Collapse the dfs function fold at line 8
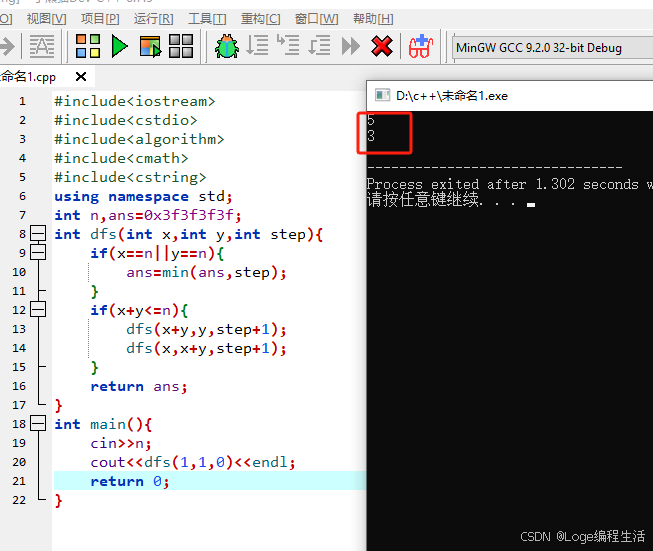The height and width of the screenshot is (551, 653). point(38,234)
